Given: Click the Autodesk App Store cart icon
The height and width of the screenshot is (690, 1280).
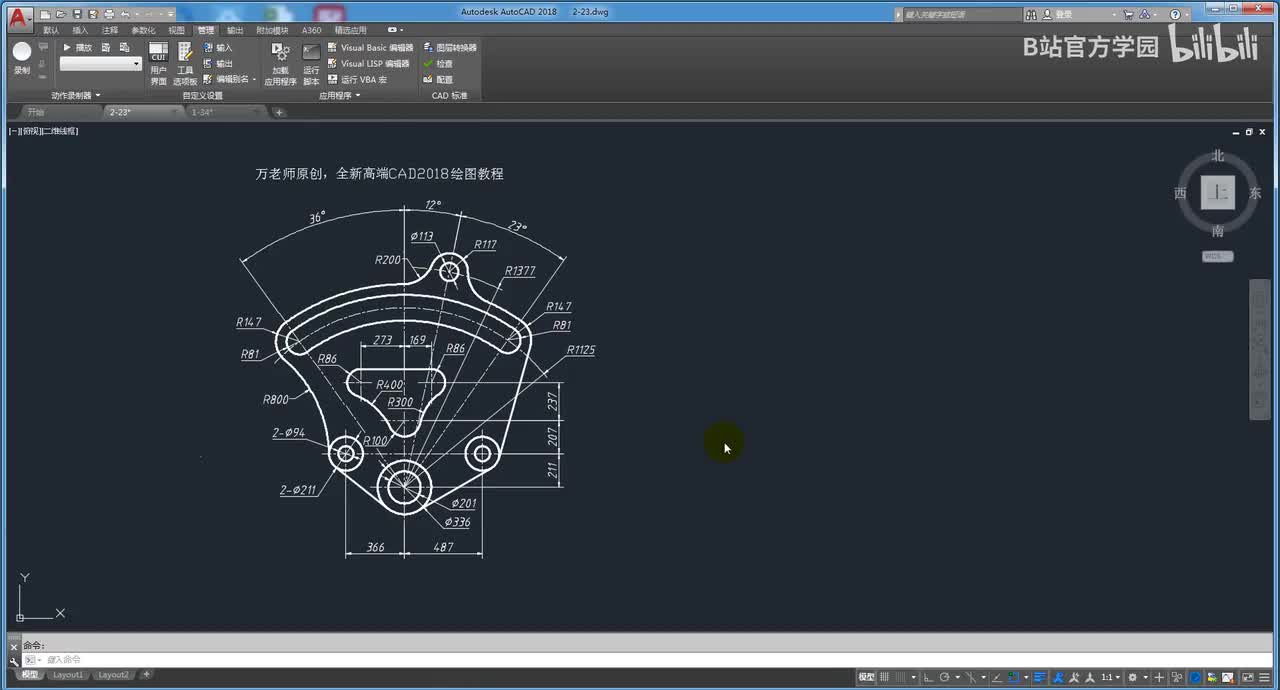Looking at the screenshot, I should pos(1129,14).
